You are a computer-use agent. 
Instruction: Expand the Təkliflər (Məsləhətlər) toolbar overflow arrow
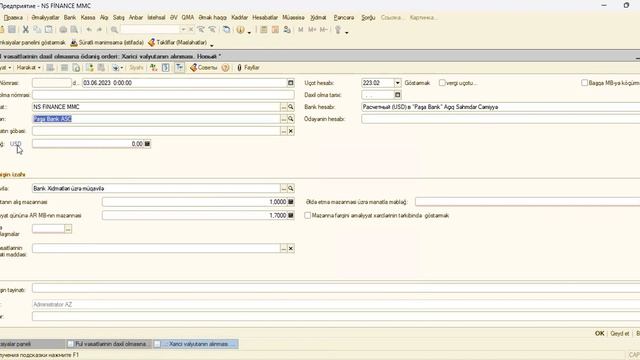211,44
